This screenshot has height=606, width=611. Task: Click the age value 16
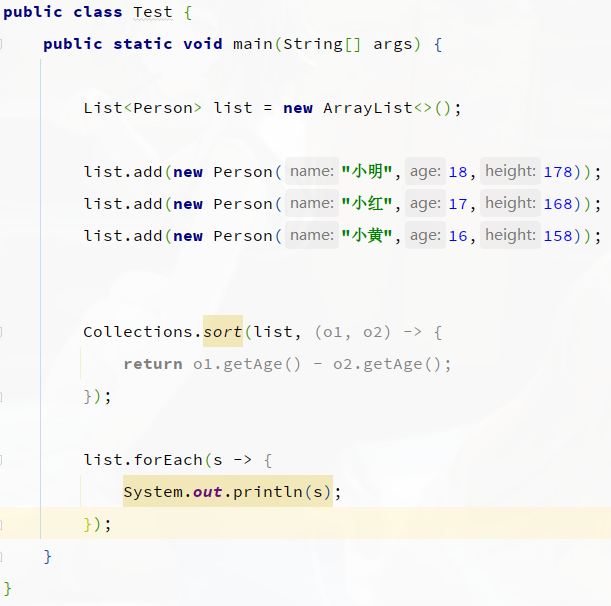pyautogui.click(x=458, y=236)
